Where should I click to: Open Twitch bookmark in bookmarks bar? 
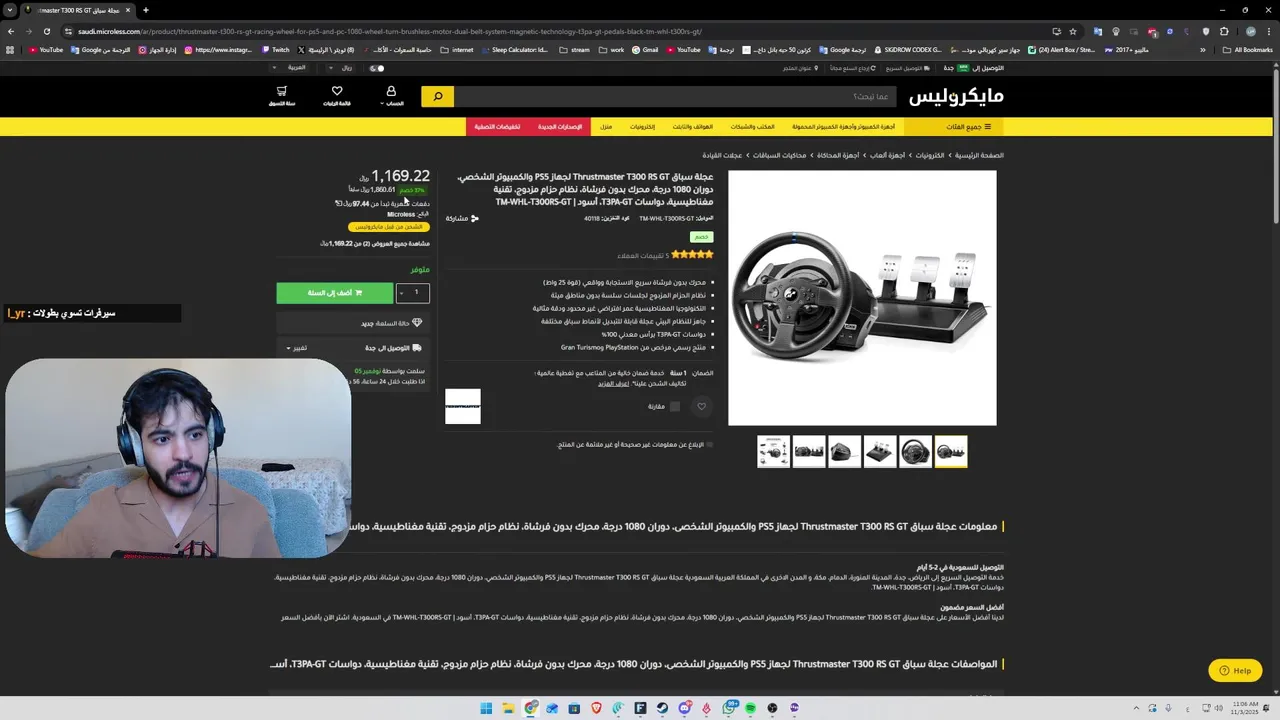click(x=276, y=49)
